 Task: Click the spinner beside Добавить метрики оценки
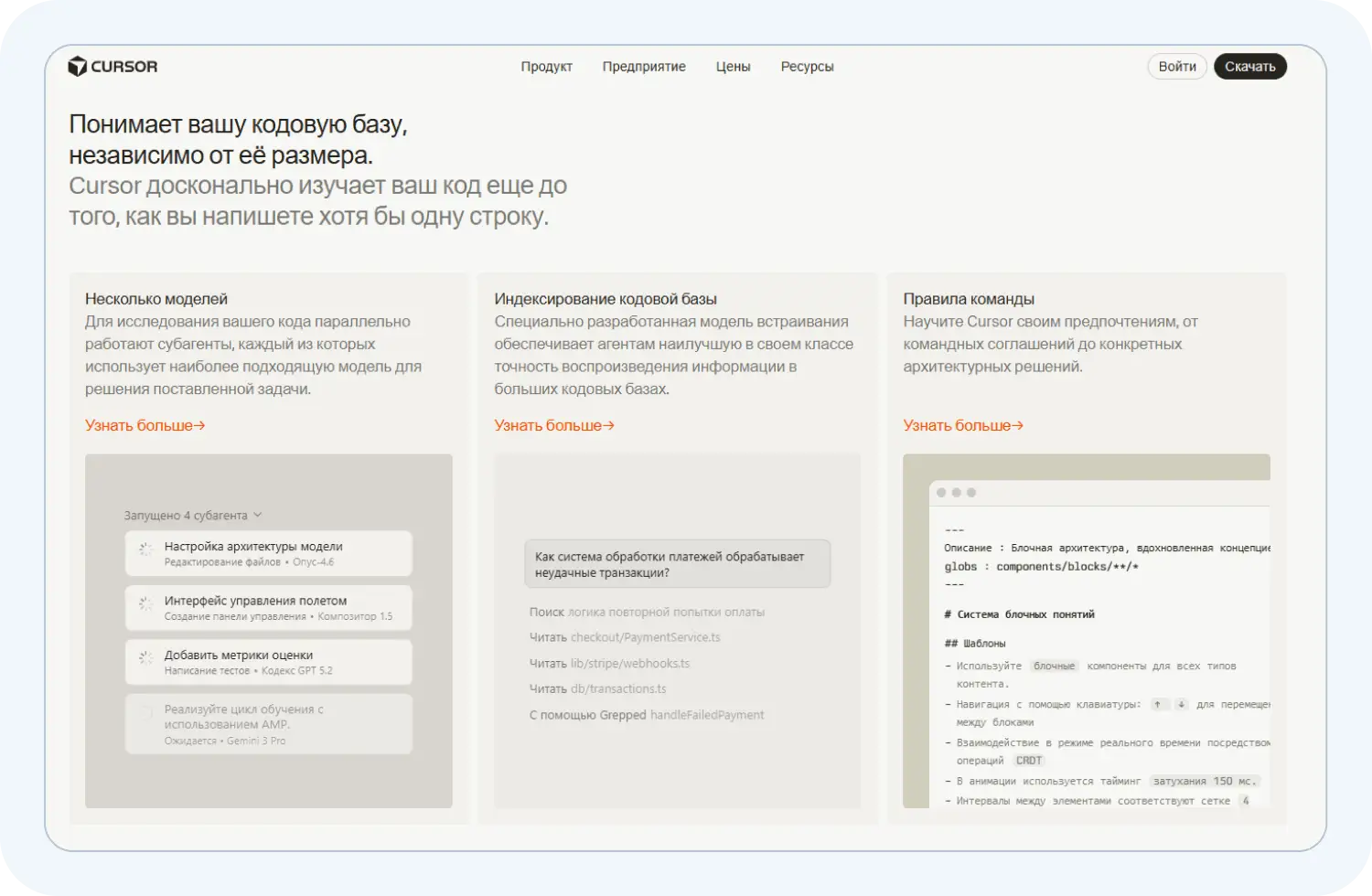coord(145,657)
